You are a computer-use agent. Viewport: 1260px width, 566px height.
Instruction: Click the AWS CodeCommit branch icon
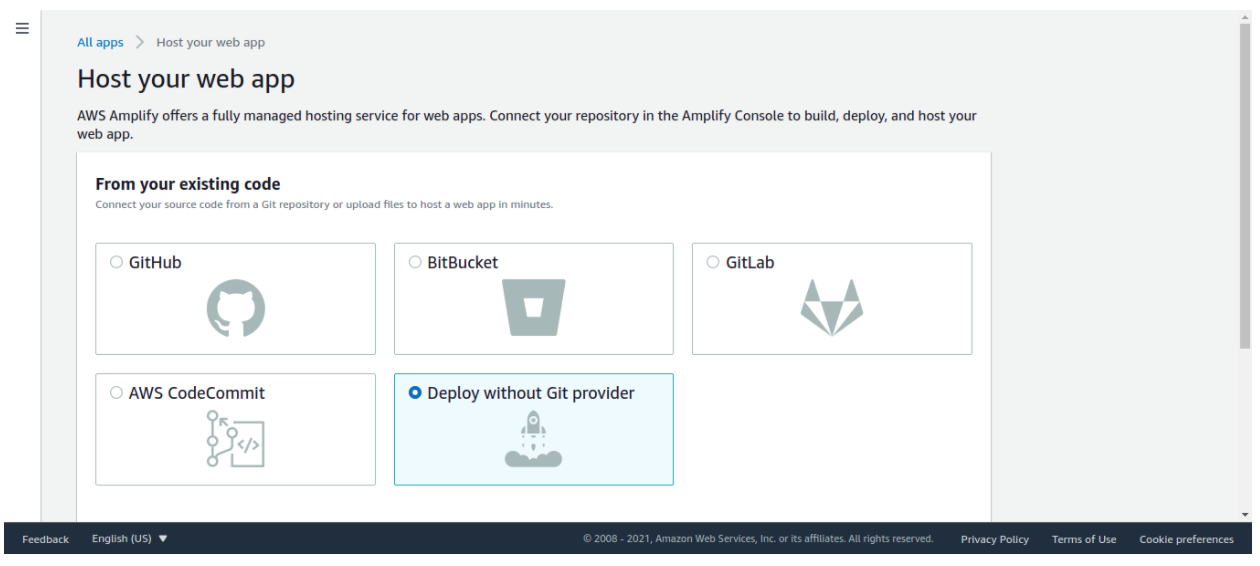pyautogui.click(x=236, y=438)
